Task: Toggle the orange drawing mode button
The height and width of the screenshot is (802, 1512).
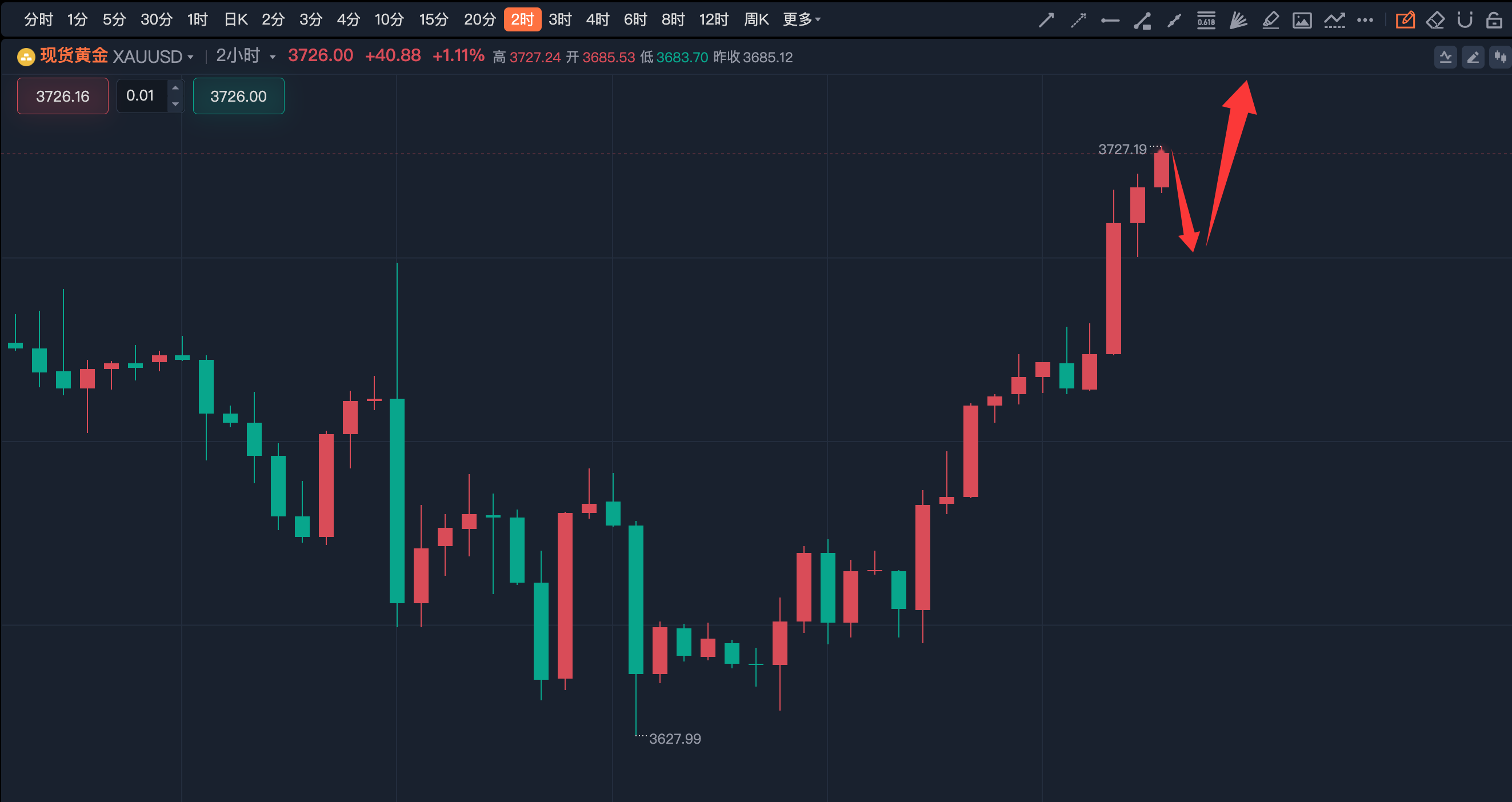Action: [1405, 21]
